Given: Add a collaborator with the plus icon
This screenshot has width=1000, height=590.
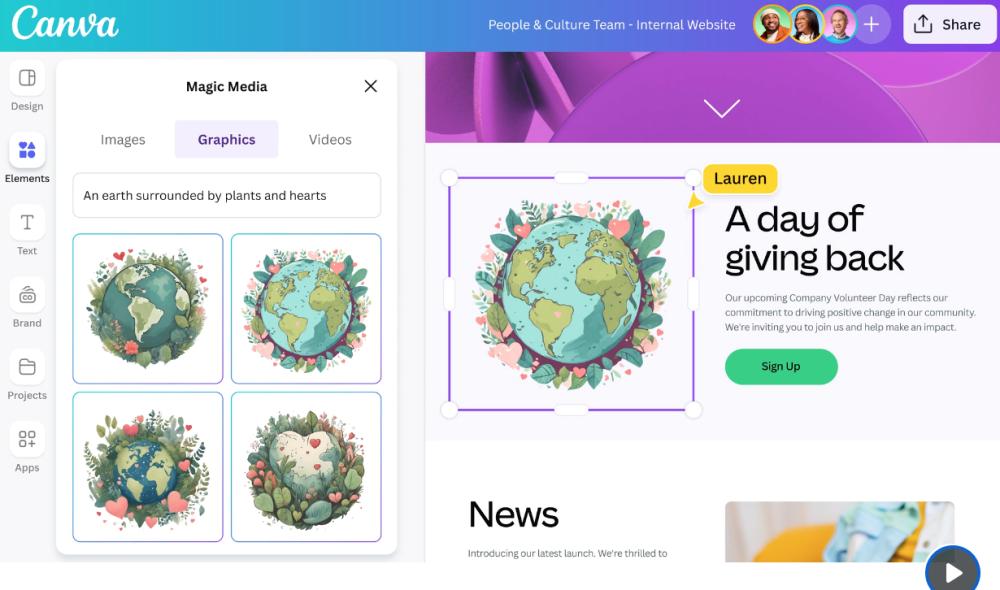Looking at the screenshot, I should pyautogui.click(x=871, y=24).
